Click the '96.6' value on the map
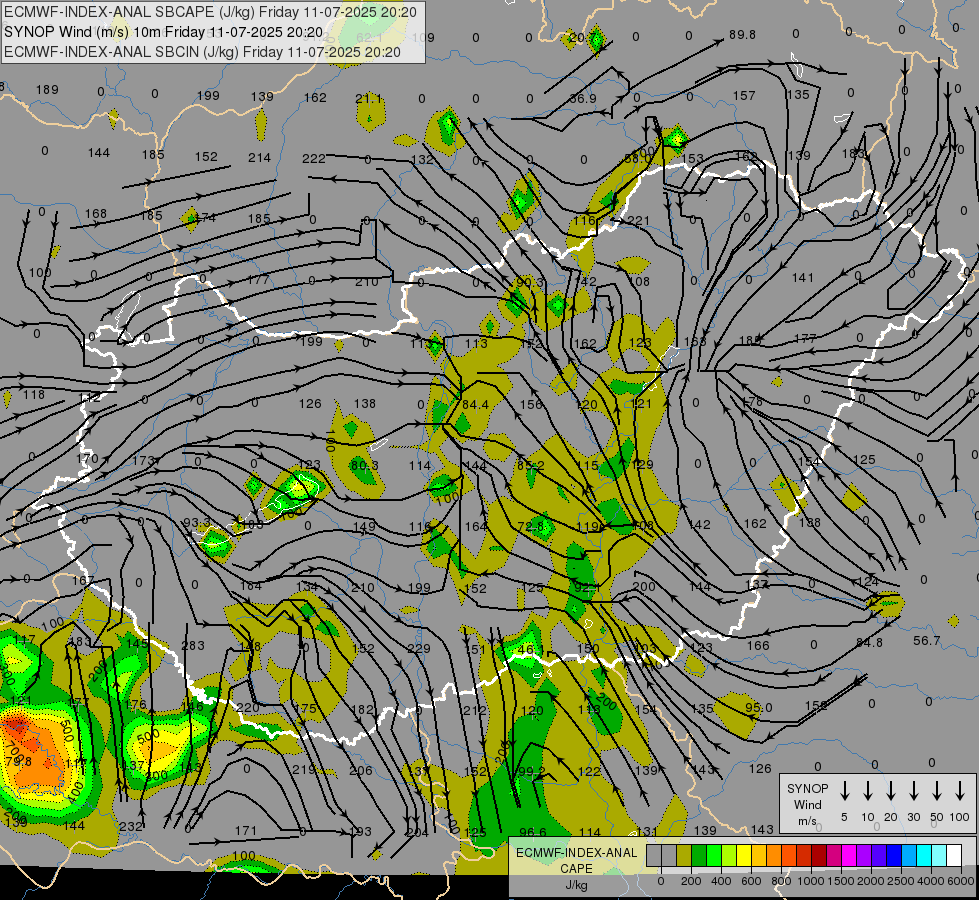The width and height of the screenshot is (979, 900). (x=533, y=832)
